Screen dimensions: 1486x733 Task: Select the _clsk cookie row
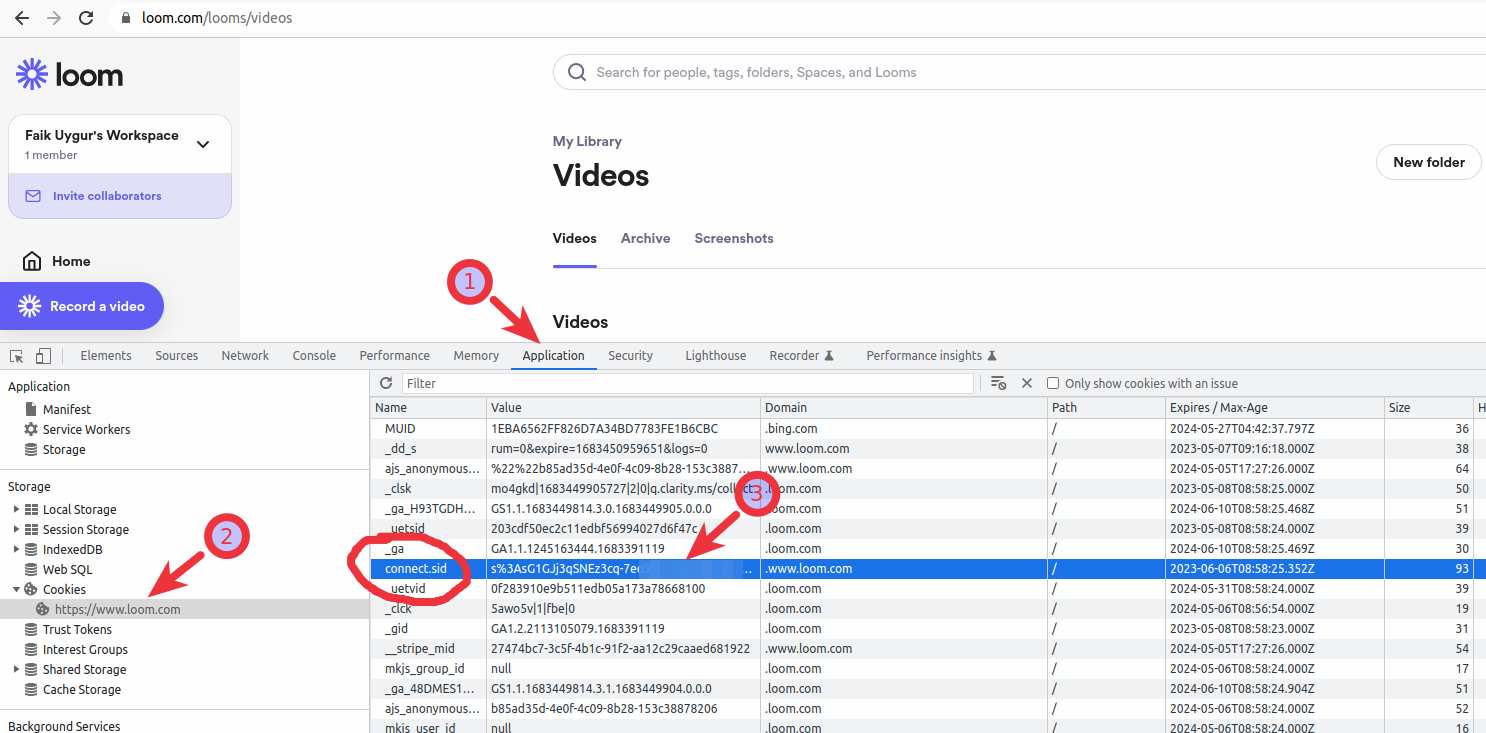point(928,489)
